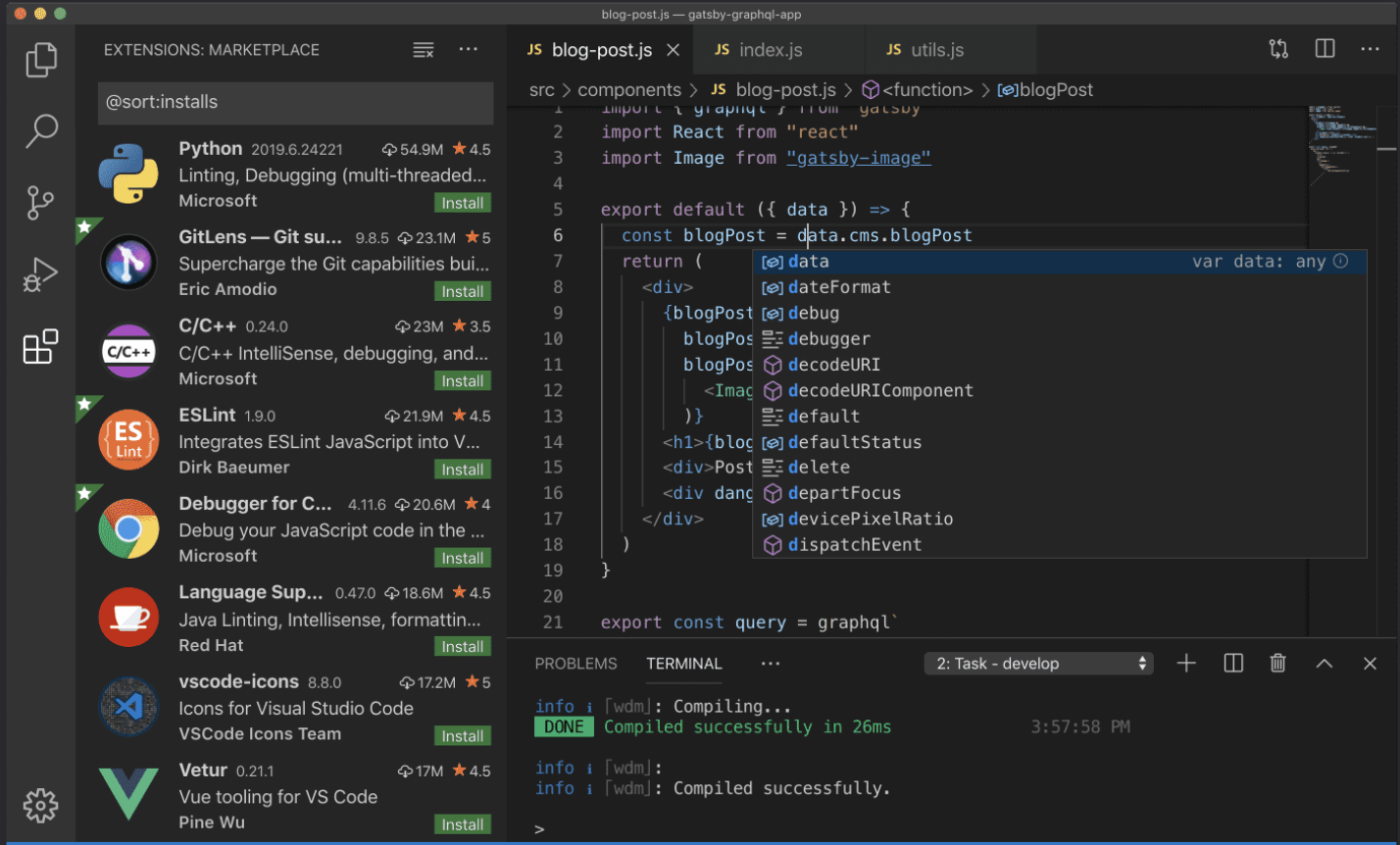Install the GitLens extension
Viewport: 1400px width, 845px height.
463,291
